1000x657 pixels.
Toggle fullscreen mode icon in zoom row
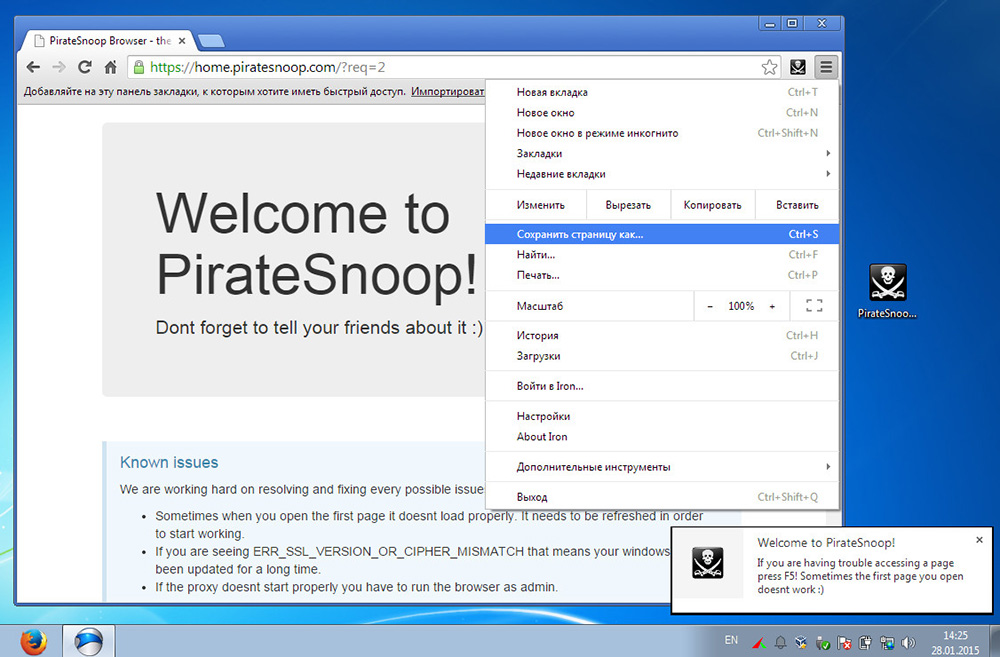[814, 306]
